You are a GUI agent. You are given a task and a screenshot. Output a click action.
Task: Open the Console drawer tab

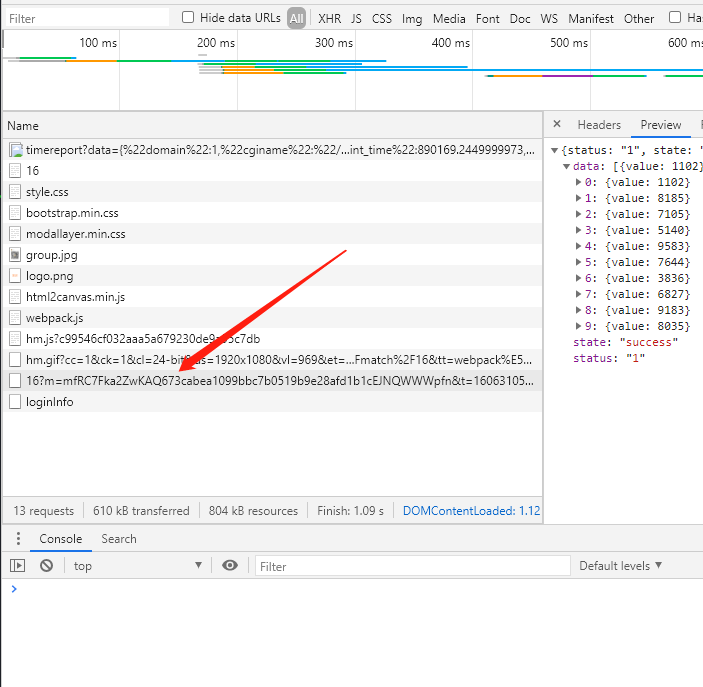(61, 539)
